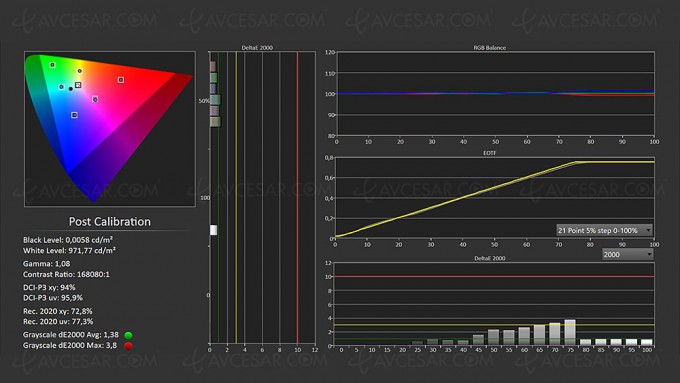
Task: Click the red target point on CIE chart
Action: click(121, 80)
